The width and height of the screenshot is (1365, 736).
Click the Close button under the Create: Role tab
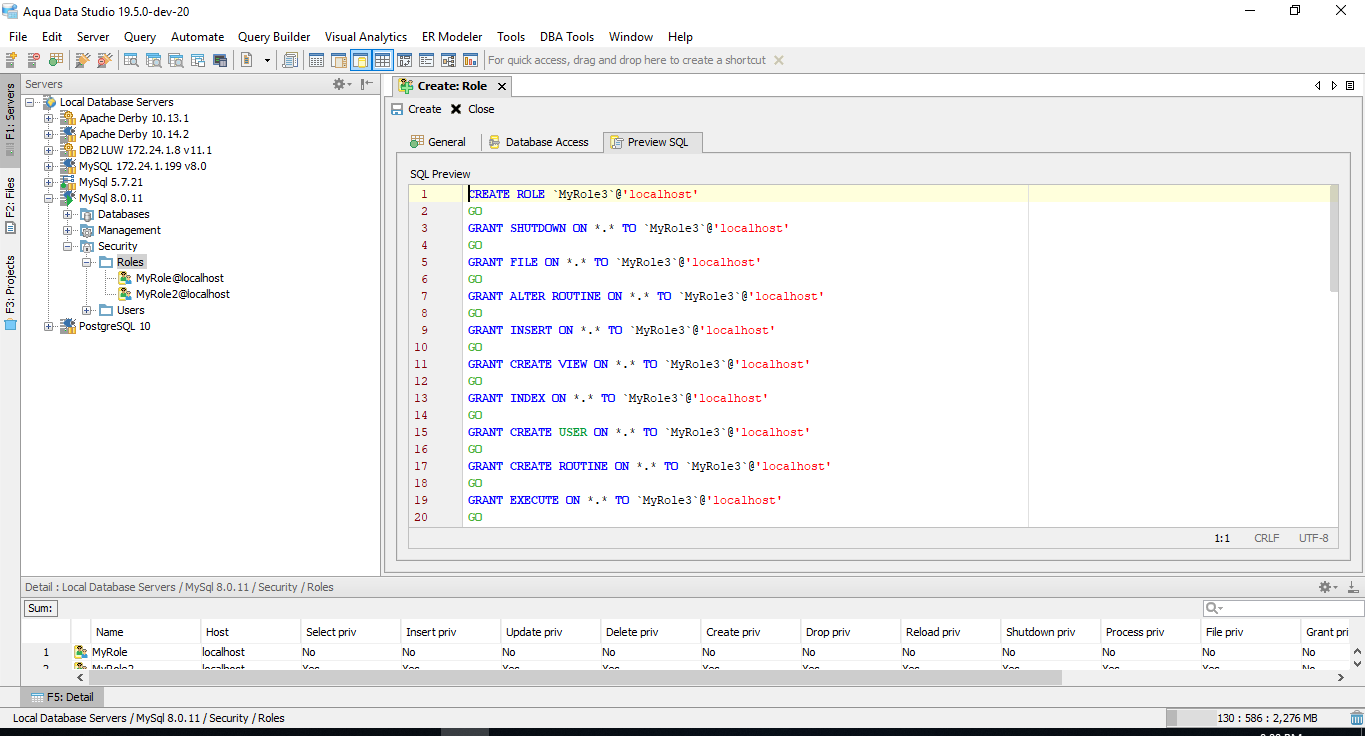coord(472,109)
